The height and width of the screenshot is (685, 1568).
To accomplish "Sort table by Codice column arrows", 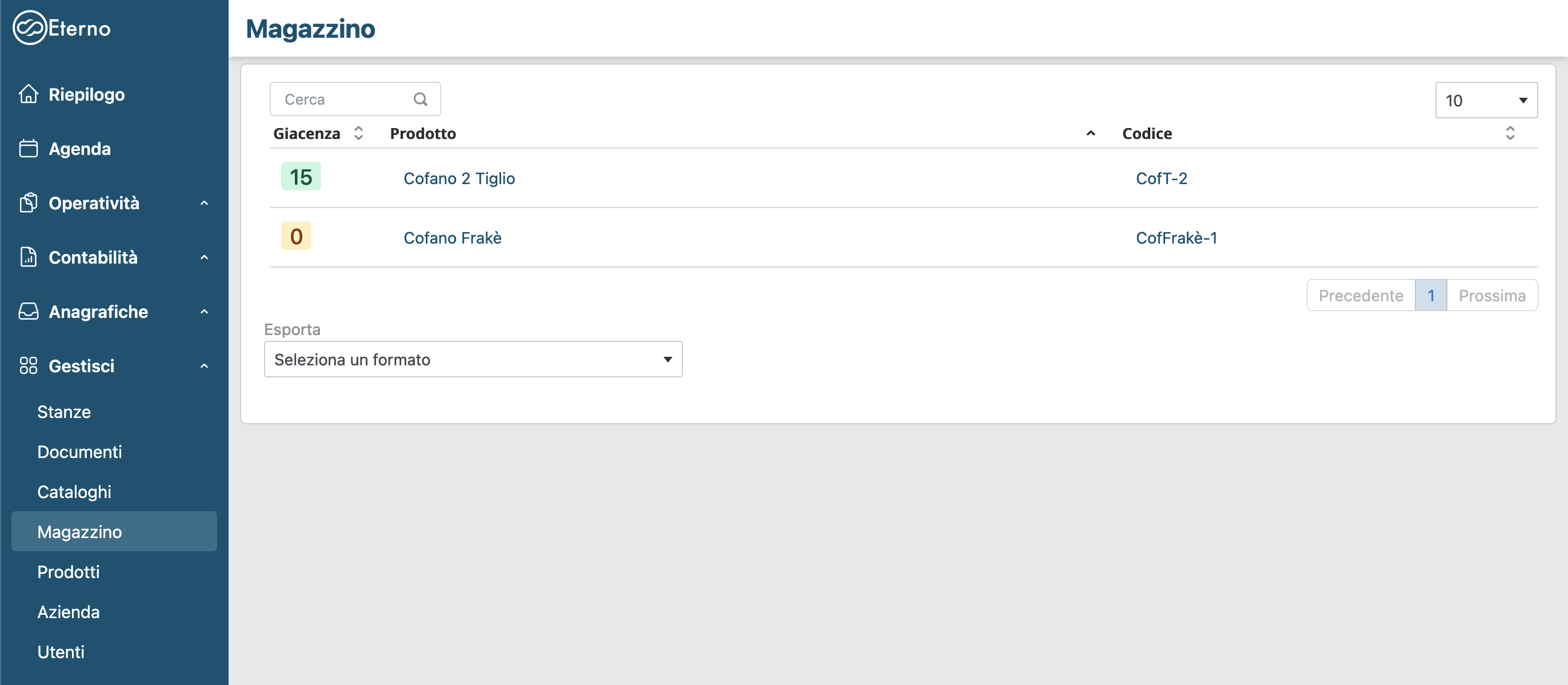I will coord(1510,133).
